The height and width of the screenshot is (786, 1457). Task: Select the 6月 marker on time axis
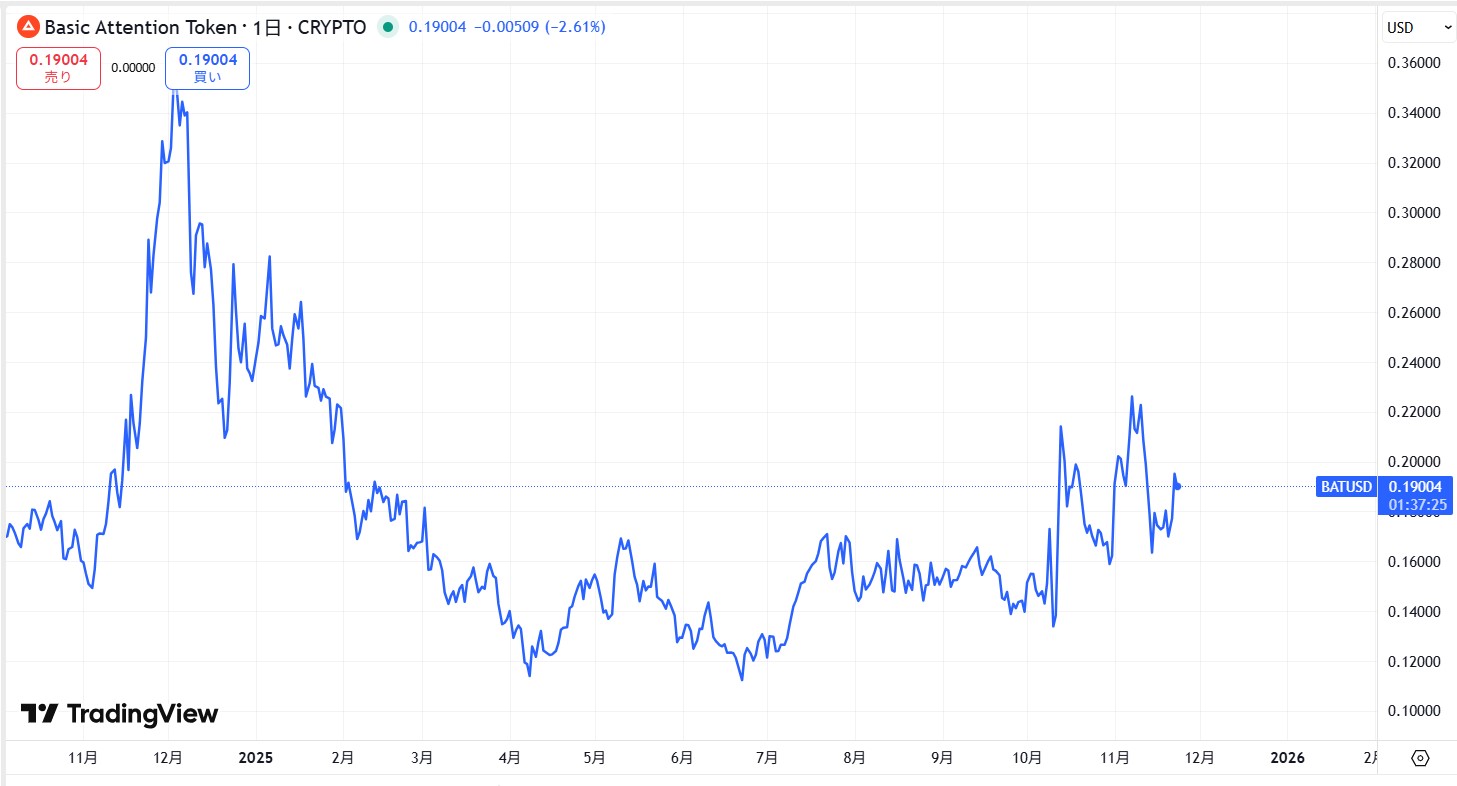(x=681, y=758)
